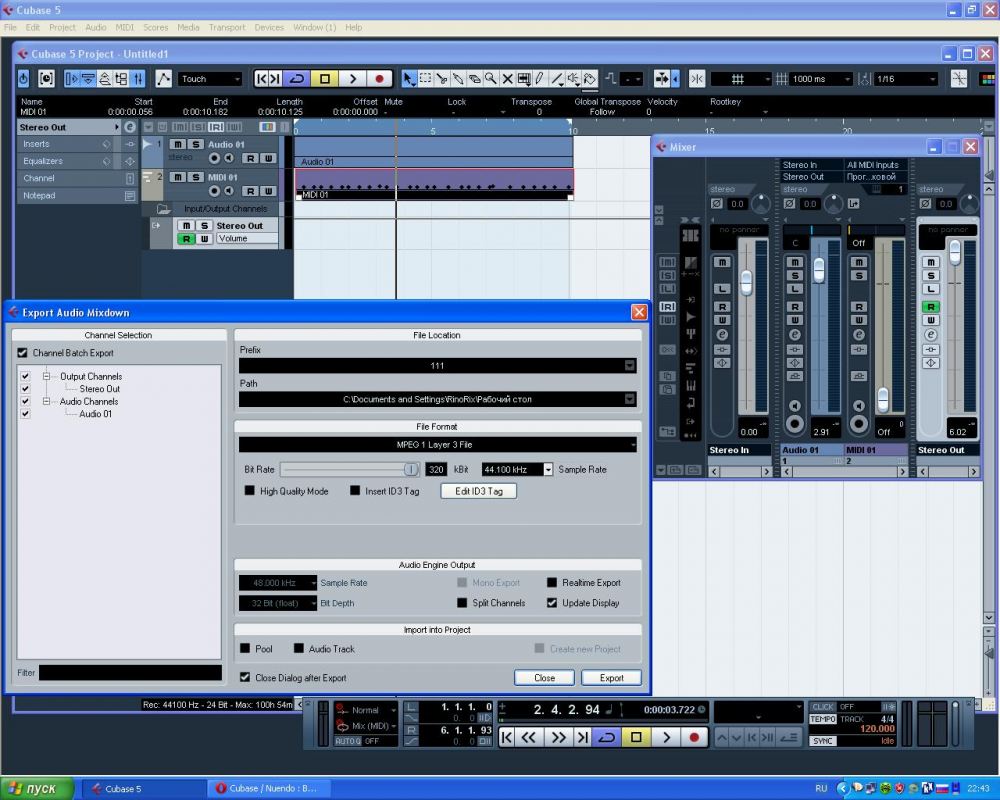Open the Touch automation mode dropdown
This screenshot has height=800, width=1000.
[x=210, y=79]
